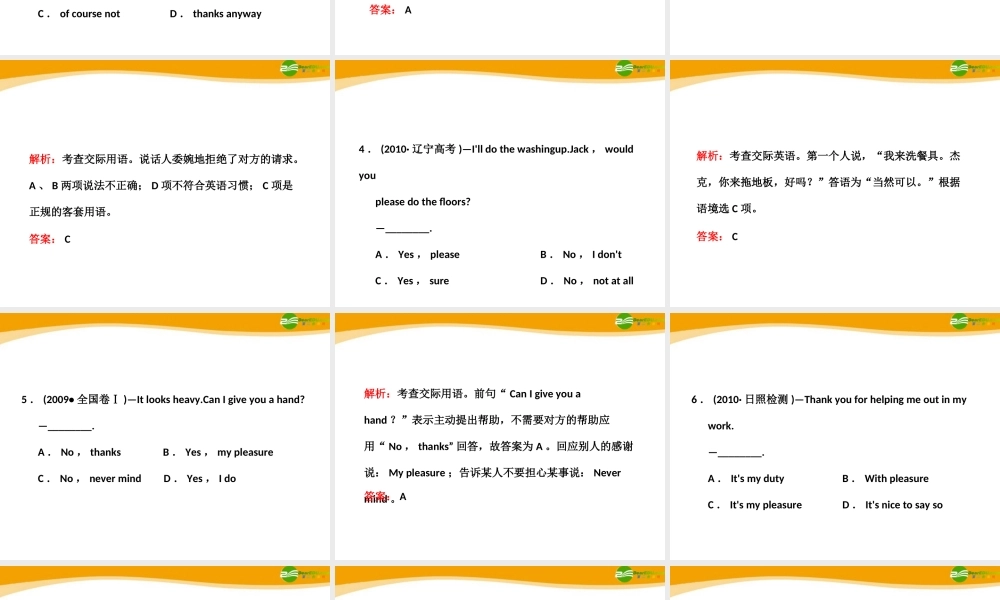Select option 'B. Yes, my pleasure'
This screenshot has width=1000, height=600.
pos(218,452)
